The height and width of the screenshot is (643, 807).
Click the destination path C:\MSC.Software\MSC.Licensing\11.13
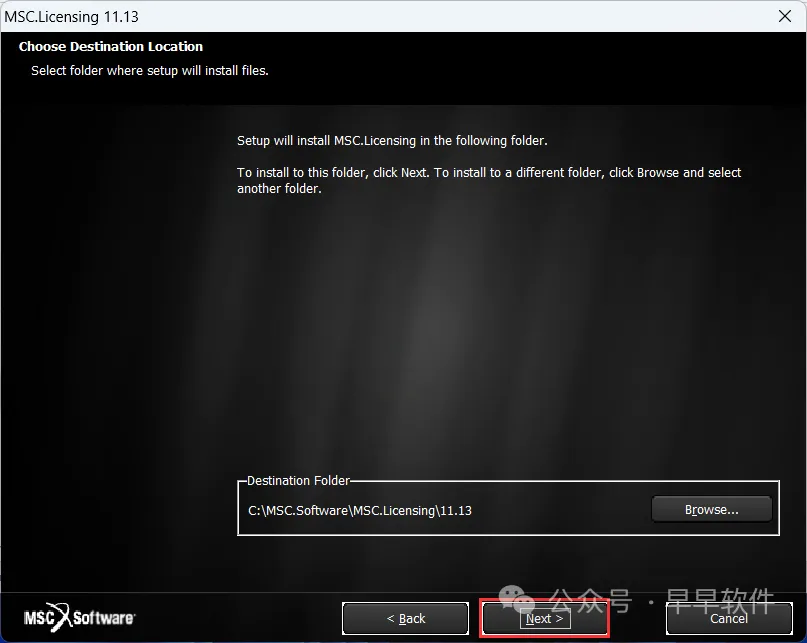(360, 511)
